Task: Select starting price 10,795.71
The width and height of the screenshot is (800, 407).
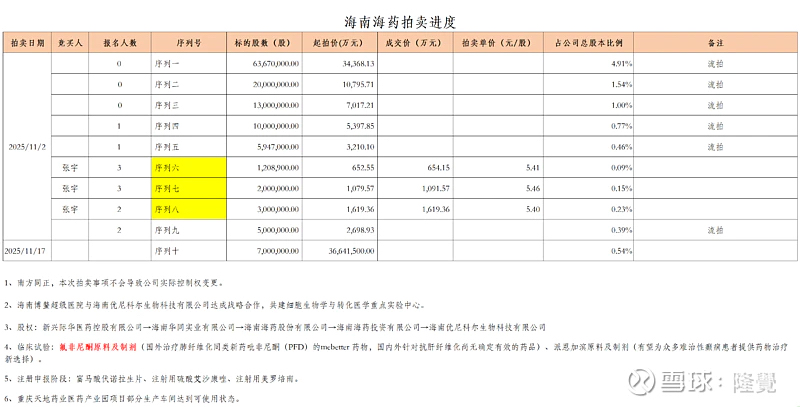Action: (x=360, y=85)
